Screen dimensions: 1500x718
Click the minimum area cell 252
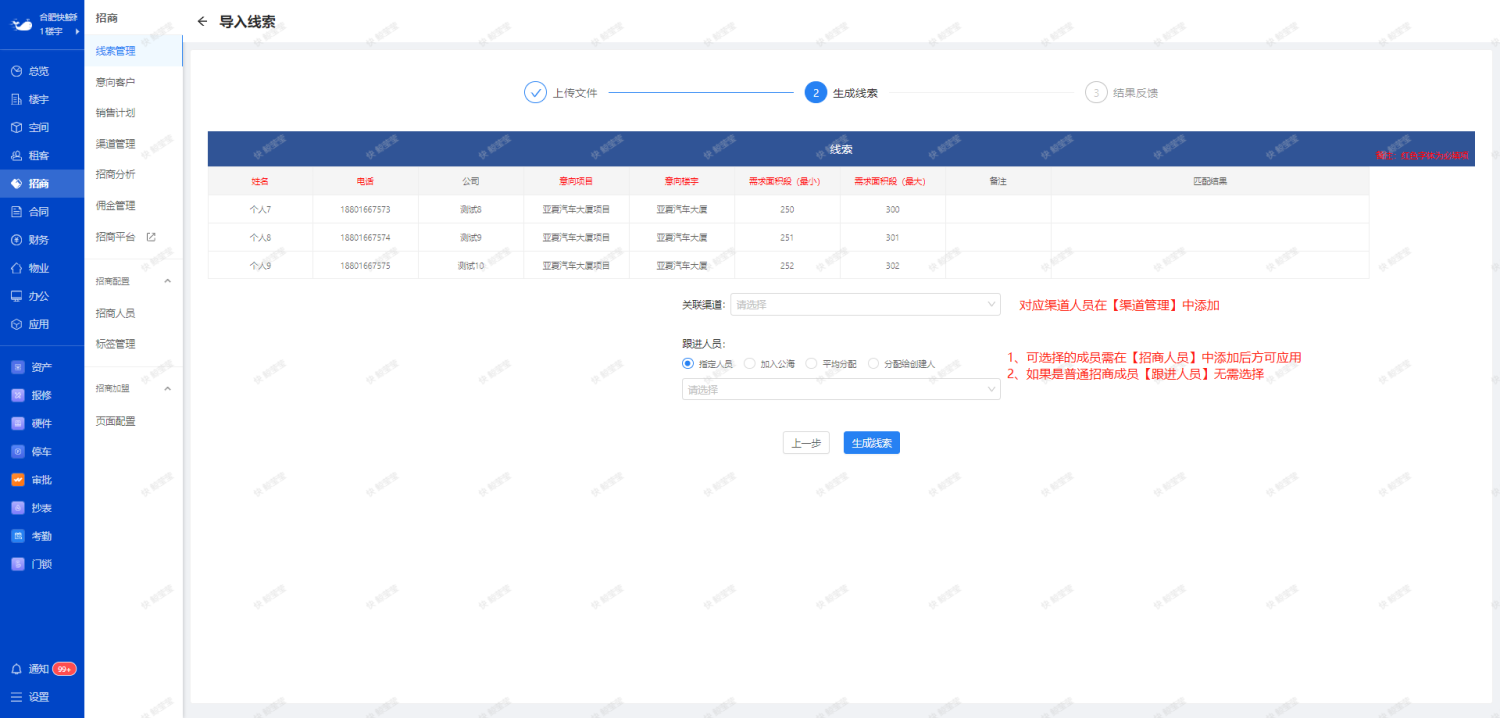787,265
